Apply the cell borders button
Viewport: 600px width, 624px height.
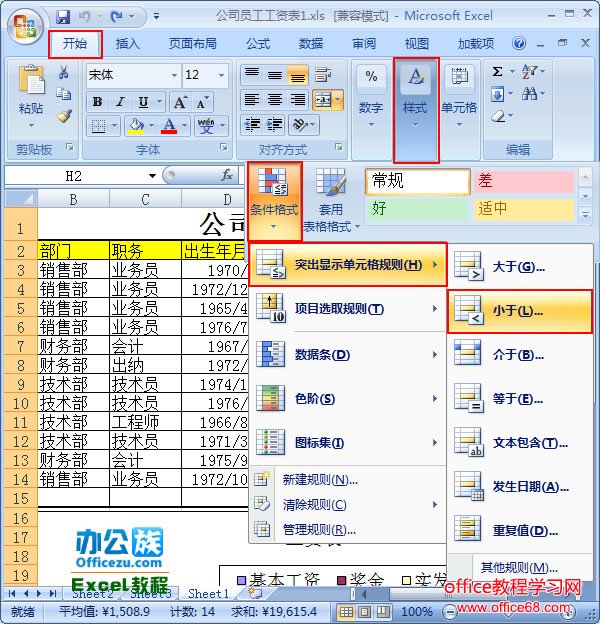coord(98,126)
